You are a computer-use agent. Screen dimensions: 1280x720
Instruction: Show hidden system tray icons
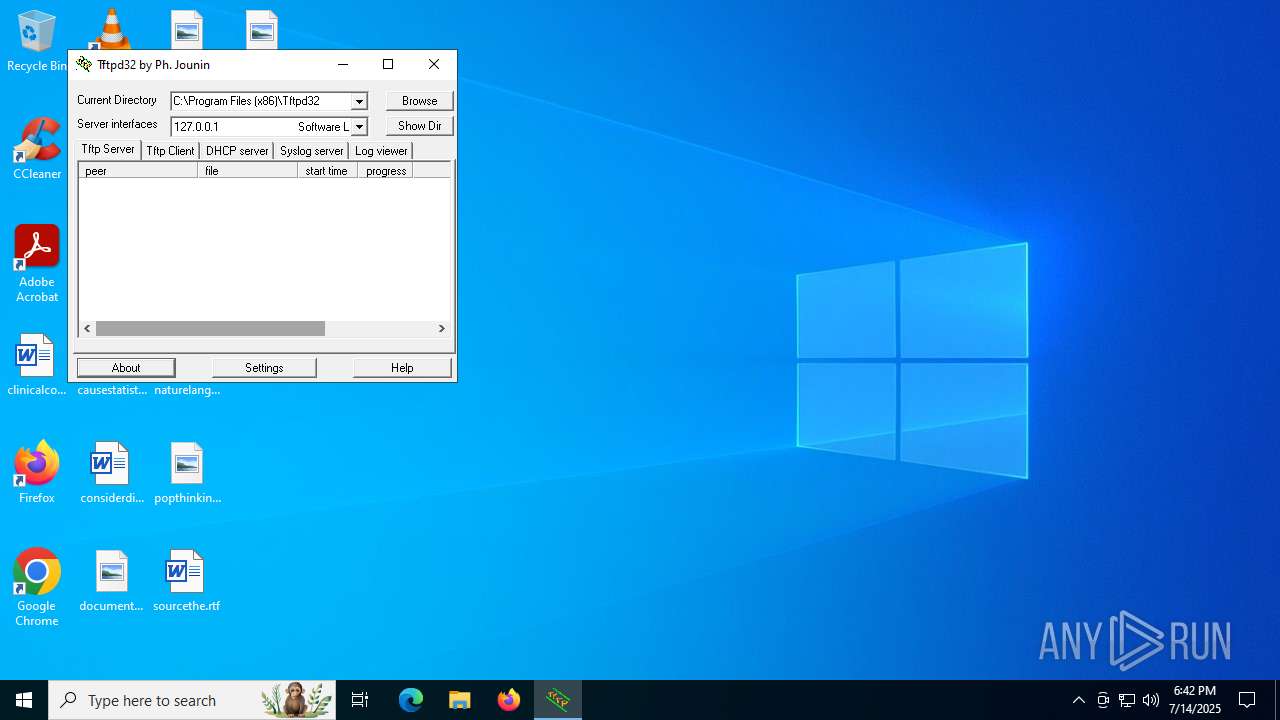pos(1078,700)
